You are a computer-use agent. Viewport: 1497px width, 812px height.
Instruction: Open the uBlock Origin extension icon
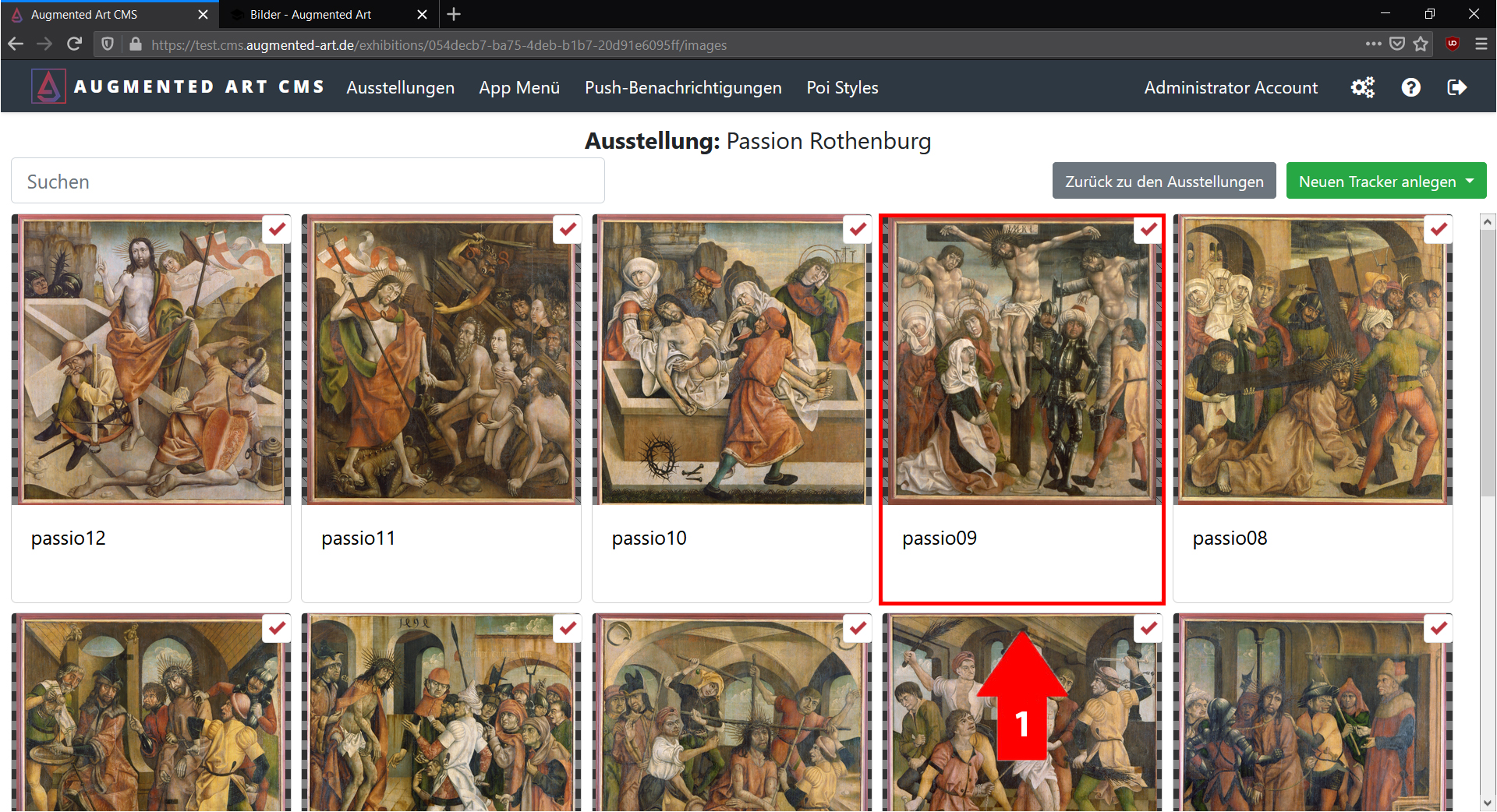pos(1452,44)
